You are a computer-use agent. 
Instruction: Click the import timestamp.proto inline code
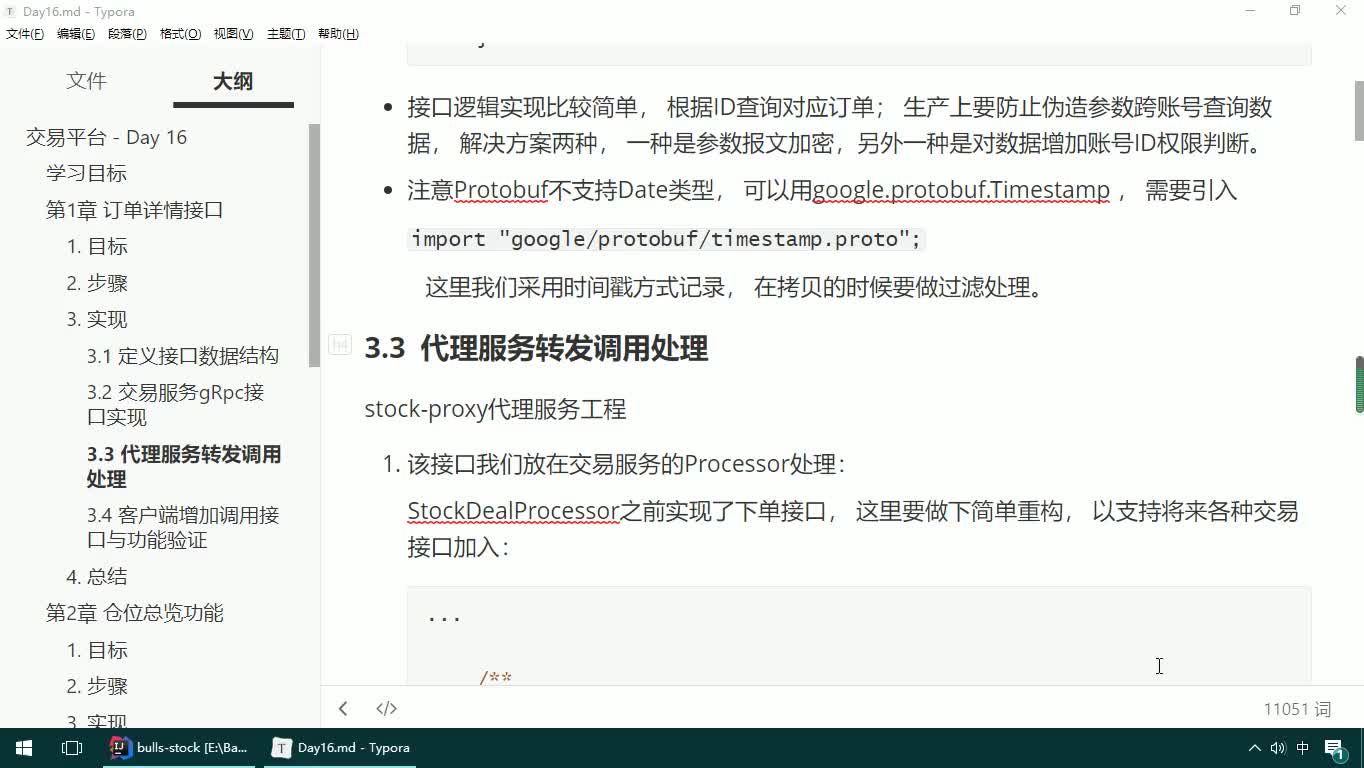coord(666,239)
